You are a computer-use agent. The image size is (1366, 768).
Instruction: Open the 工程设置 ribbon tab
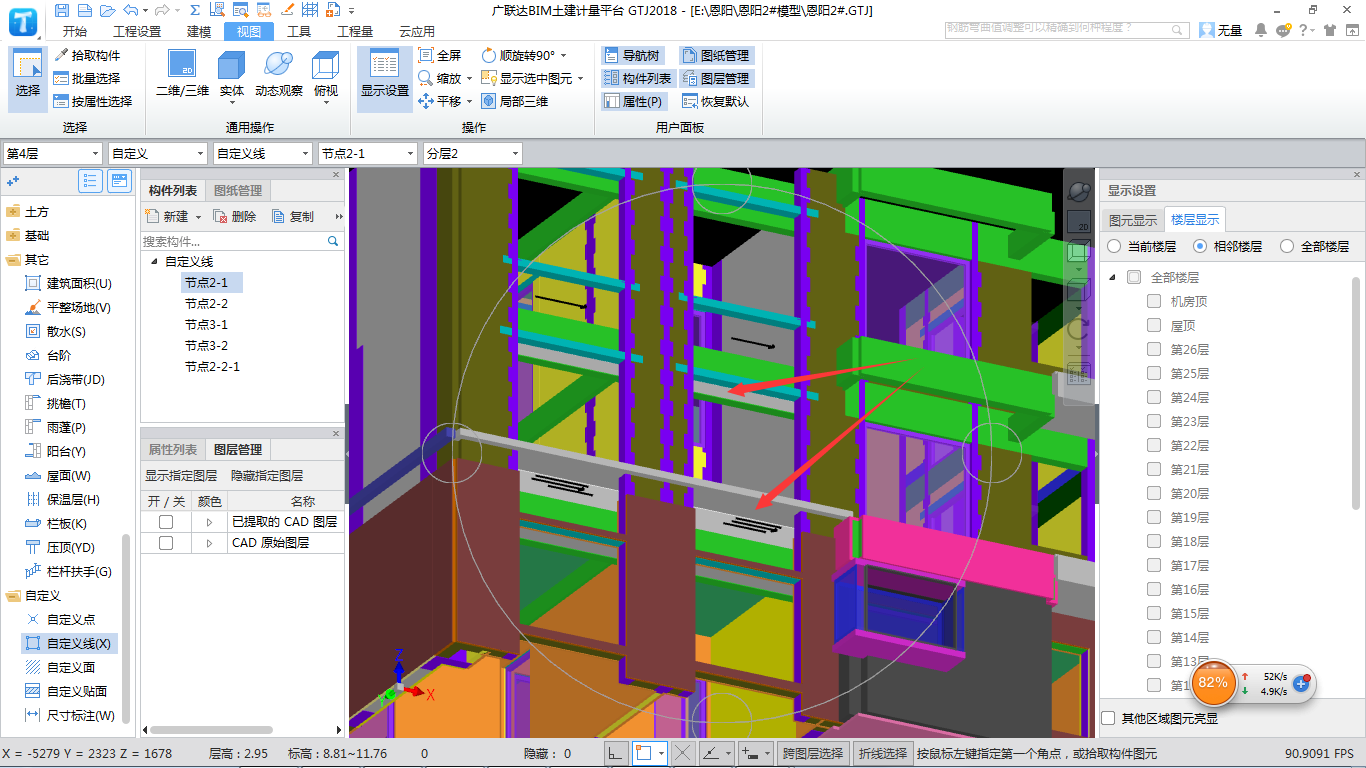[137, 31]
